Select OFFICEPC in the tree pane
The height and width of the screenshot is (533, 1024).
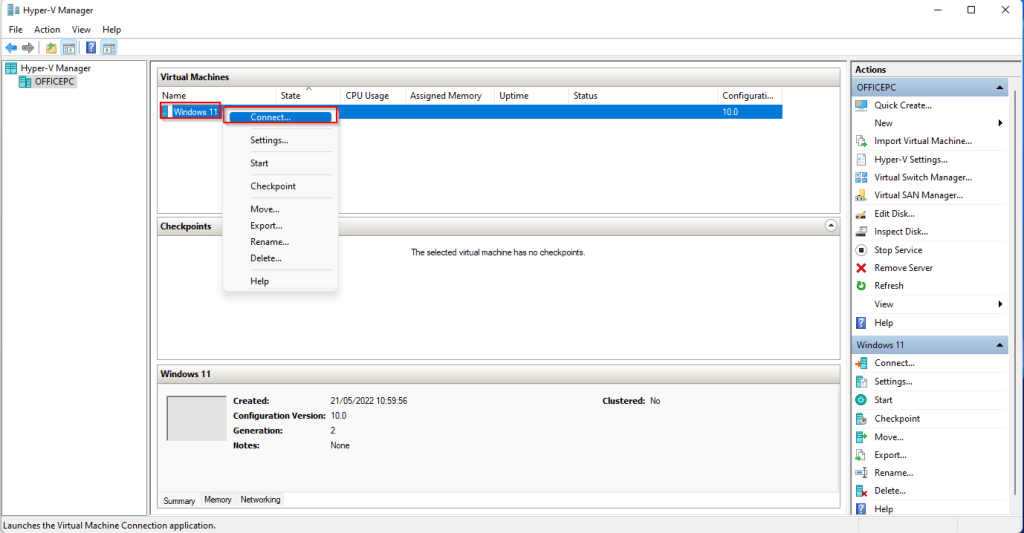pyautogui.click(x=54, y=82)
